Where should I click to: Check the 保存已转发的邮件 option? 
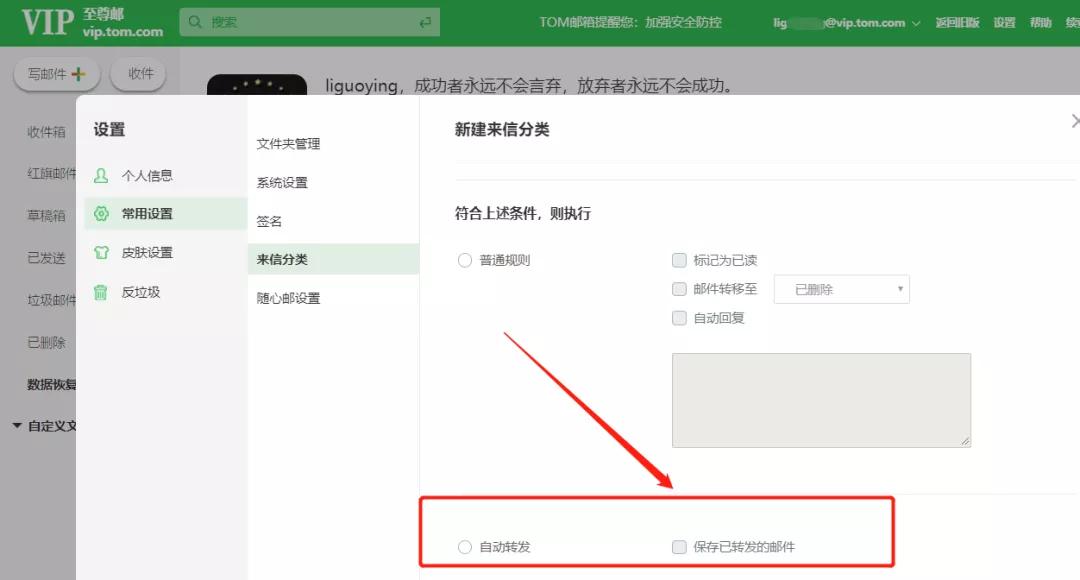(679, 547)
